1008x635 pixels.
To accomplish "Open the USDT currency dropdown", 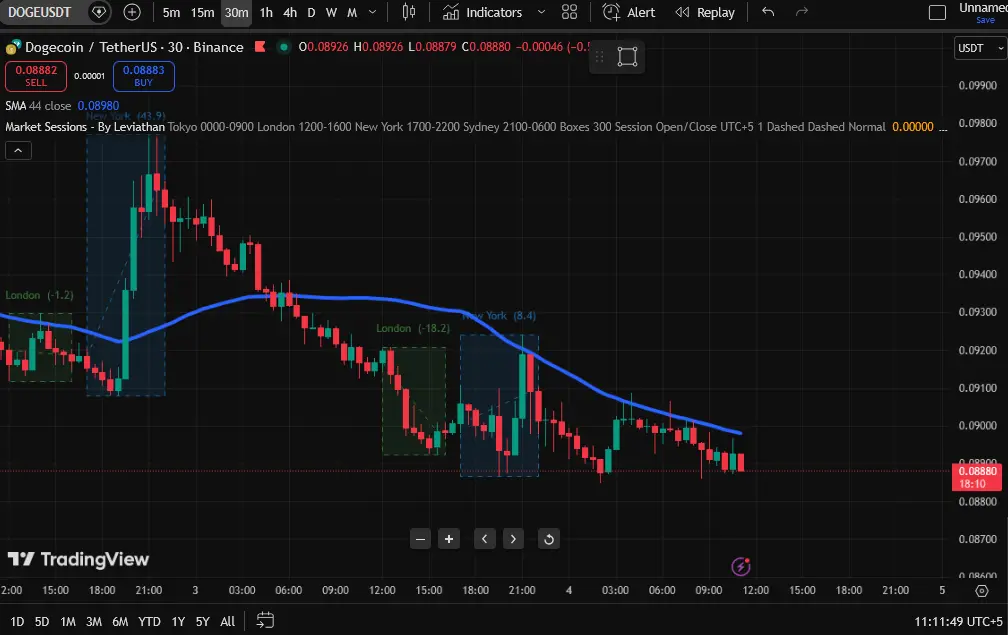I will point(980,48).
